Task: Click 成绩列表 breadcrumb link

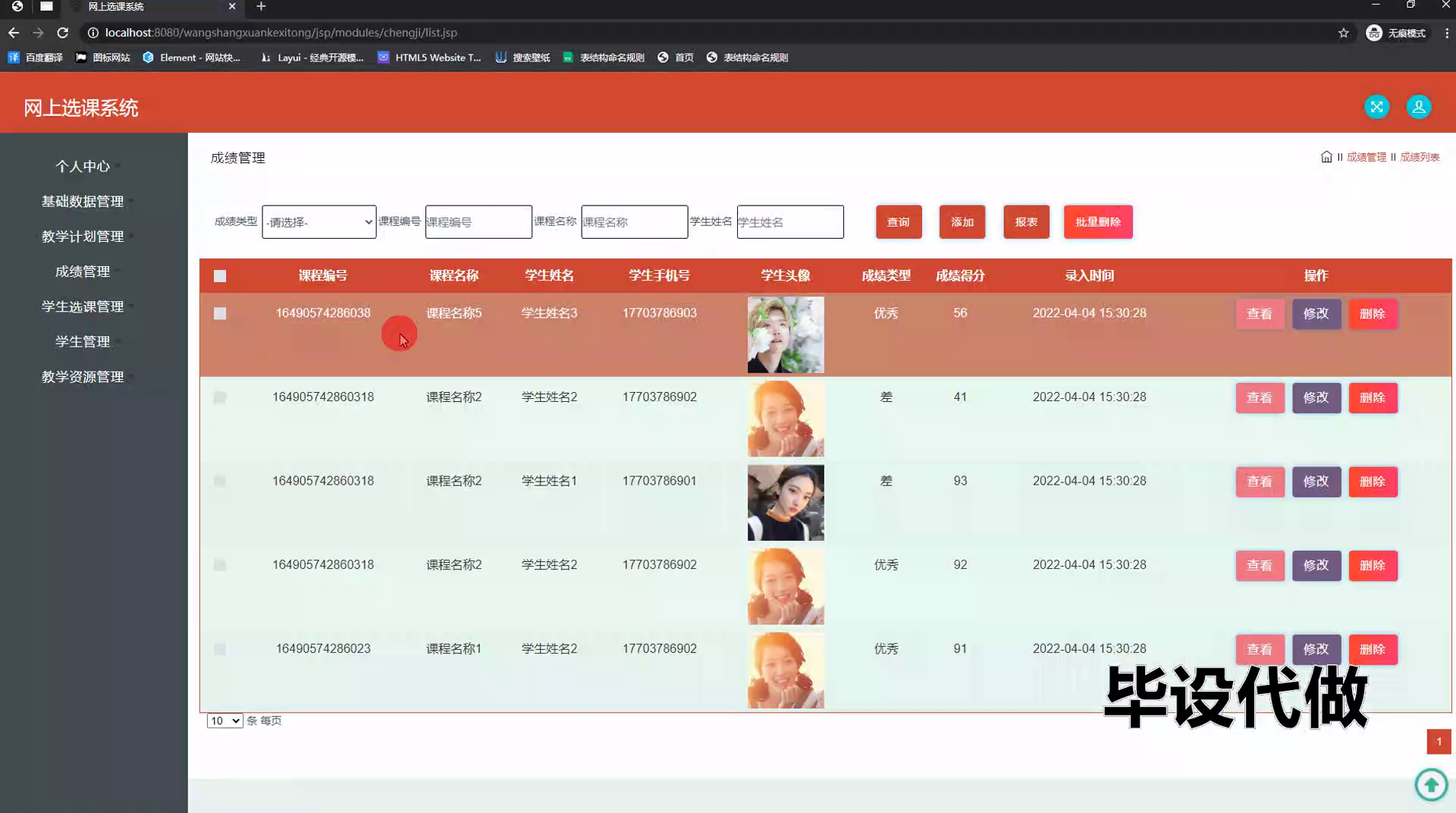Action: pos(1420,157)
